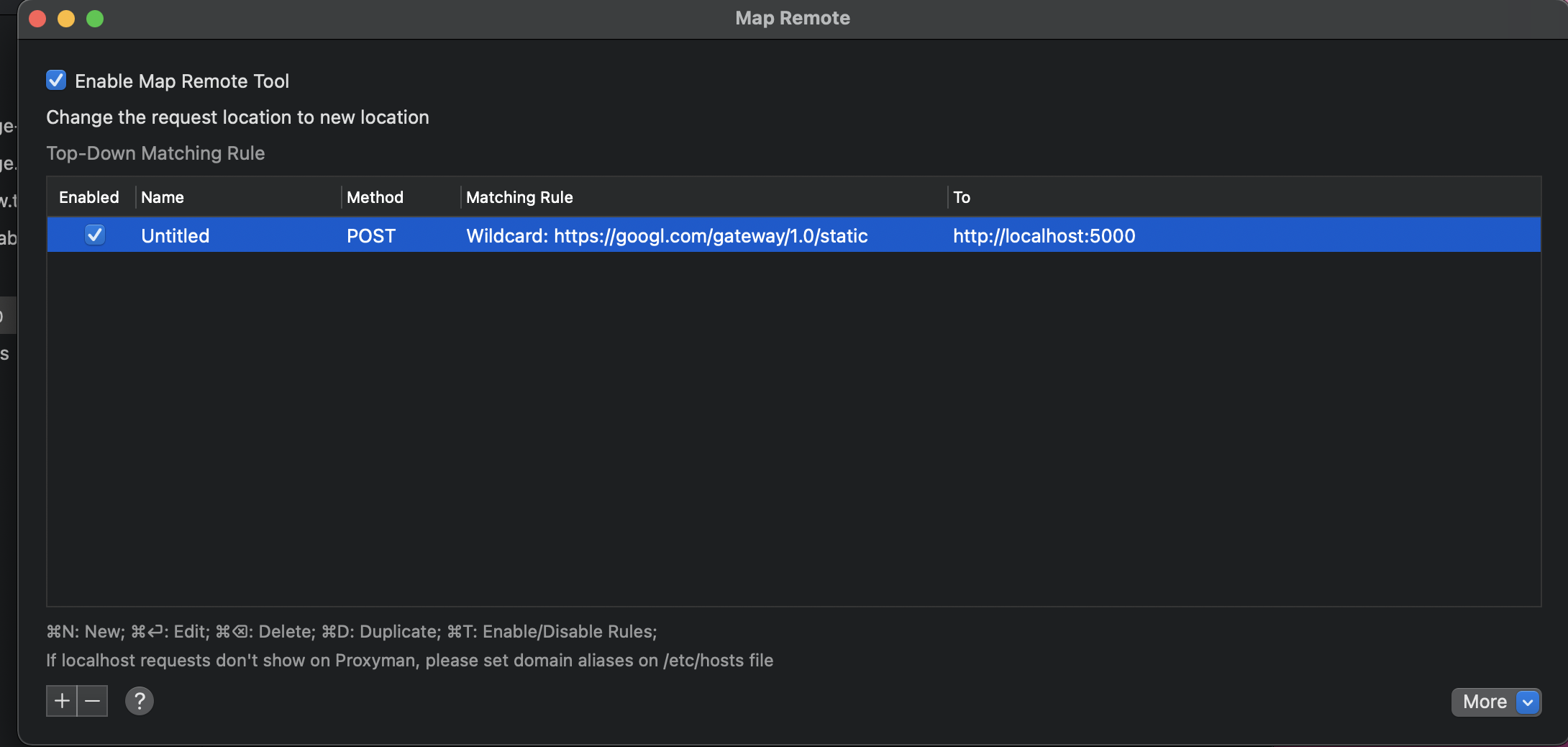
Task: Add a new mapping rule with the plus icon
Action: (x=61, y=700)
